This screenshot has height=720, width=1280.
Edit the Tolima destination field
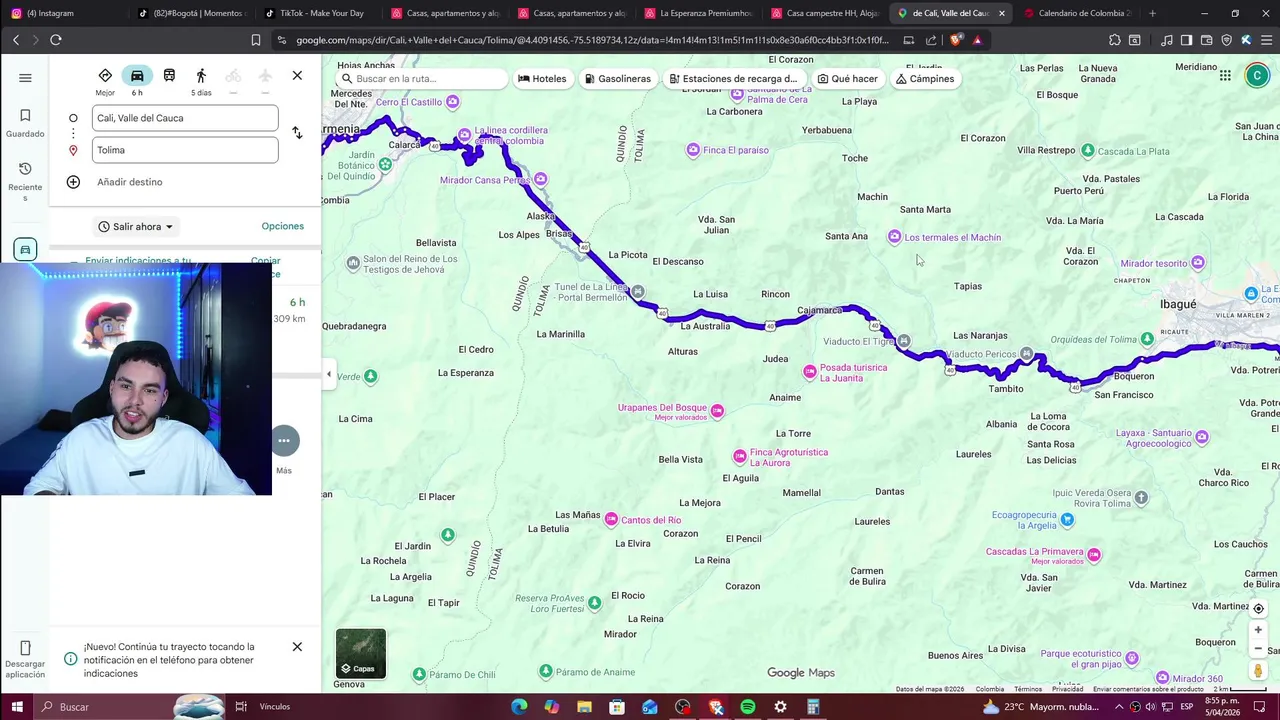click(185, 150)
